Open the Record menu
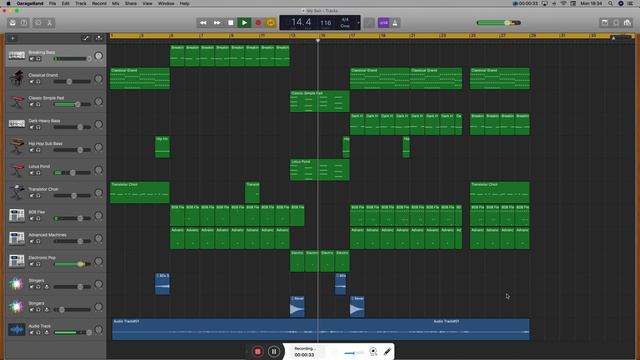 (99, 3)
